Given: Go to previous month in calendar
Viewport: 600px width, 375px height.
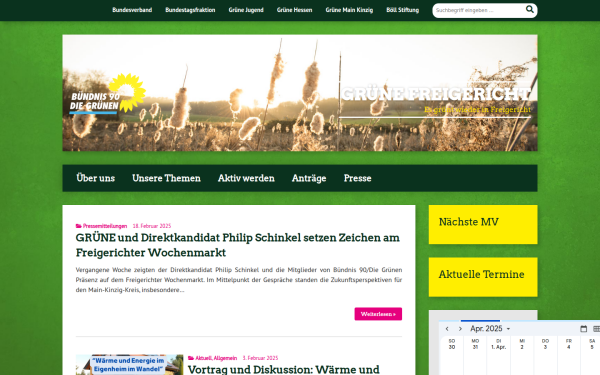Looking at the screenshot, I should coord(447,329).
